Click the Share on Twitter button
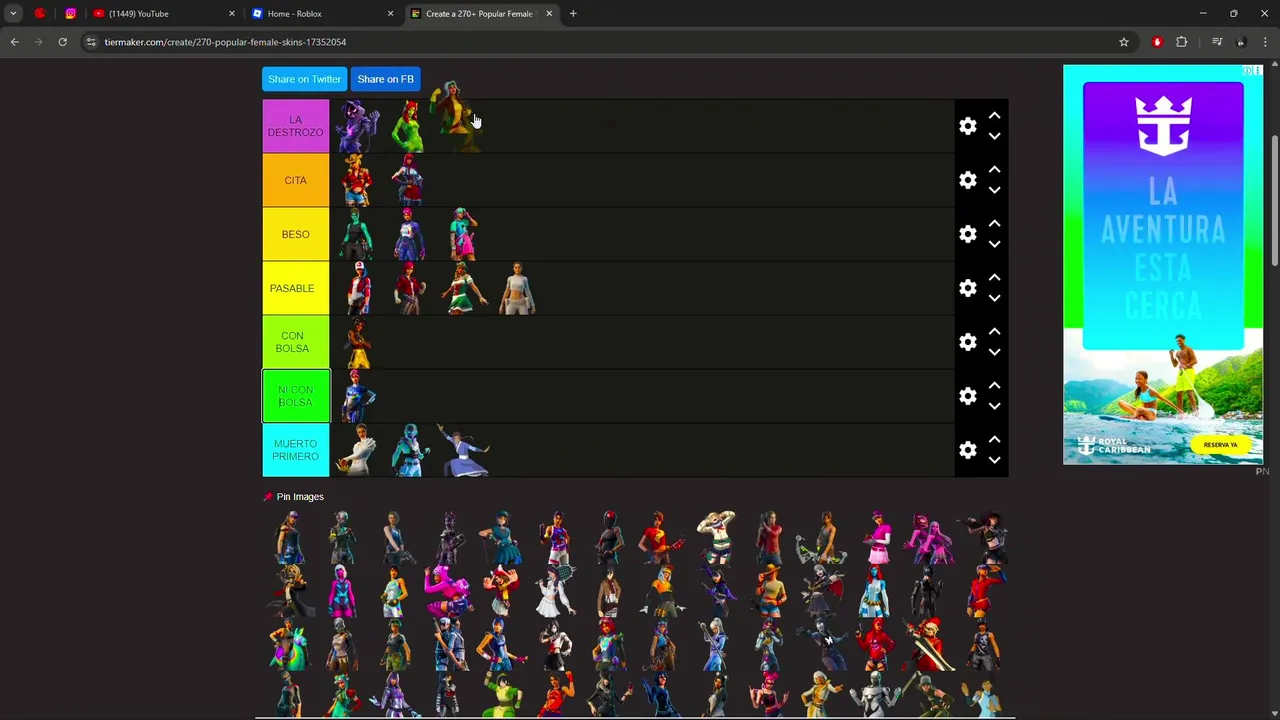Viewport: 1280px width, 720px height. [304, 79]
